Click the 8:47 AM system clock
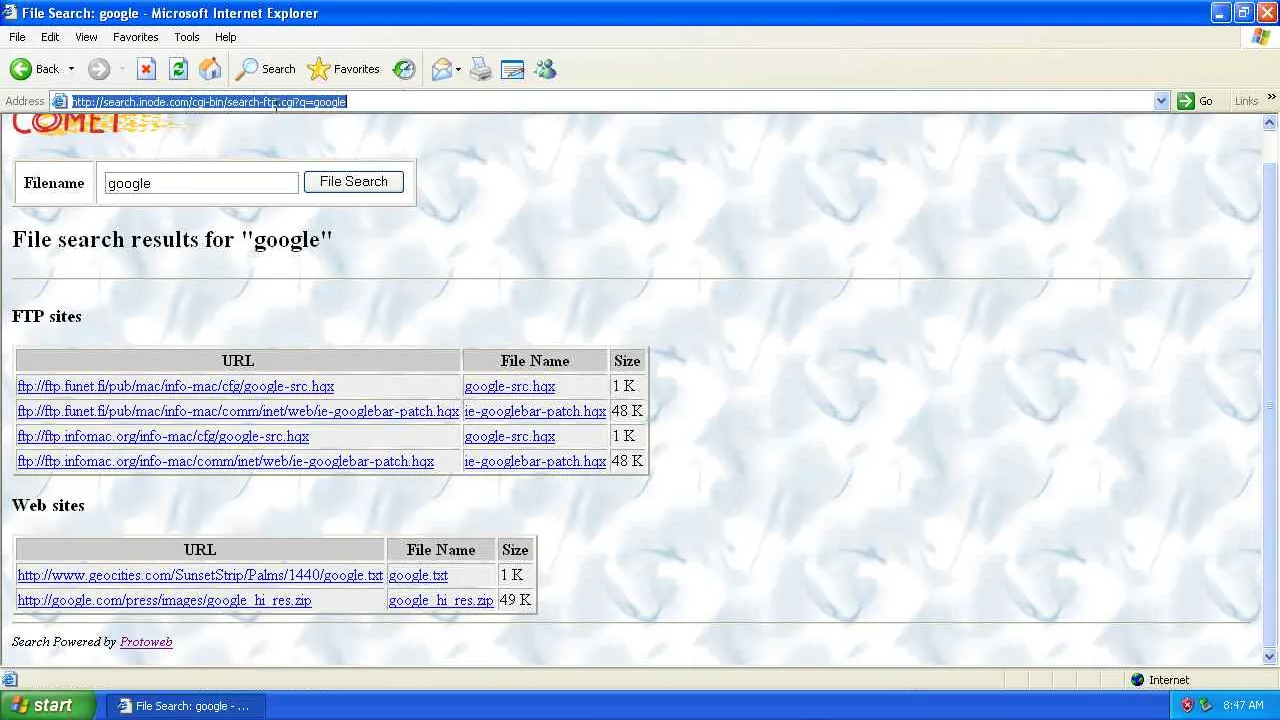 pyautogui.click(x=1243, y=705)
